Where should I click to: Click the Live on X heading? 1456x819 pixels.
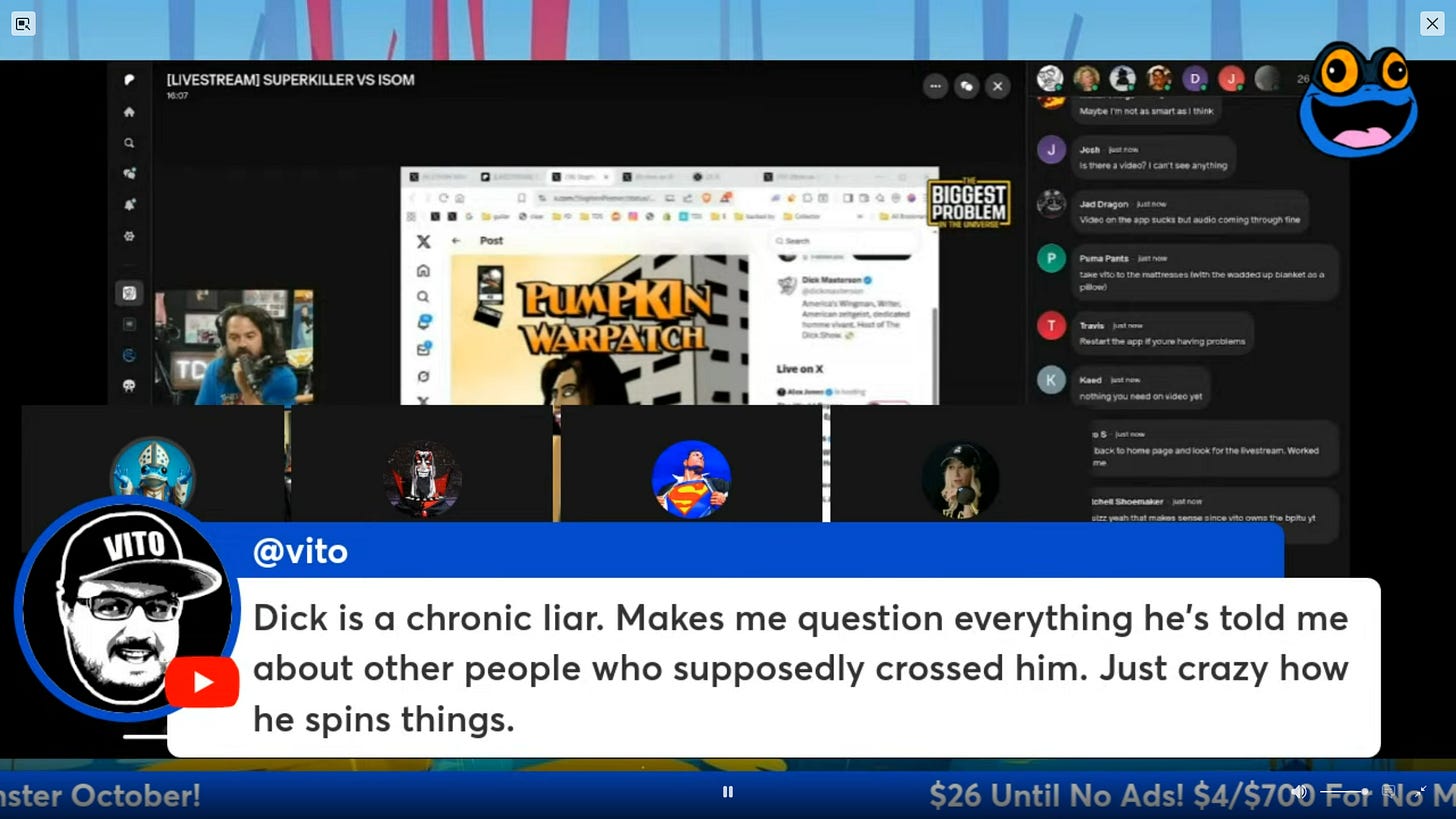(800, 369)
